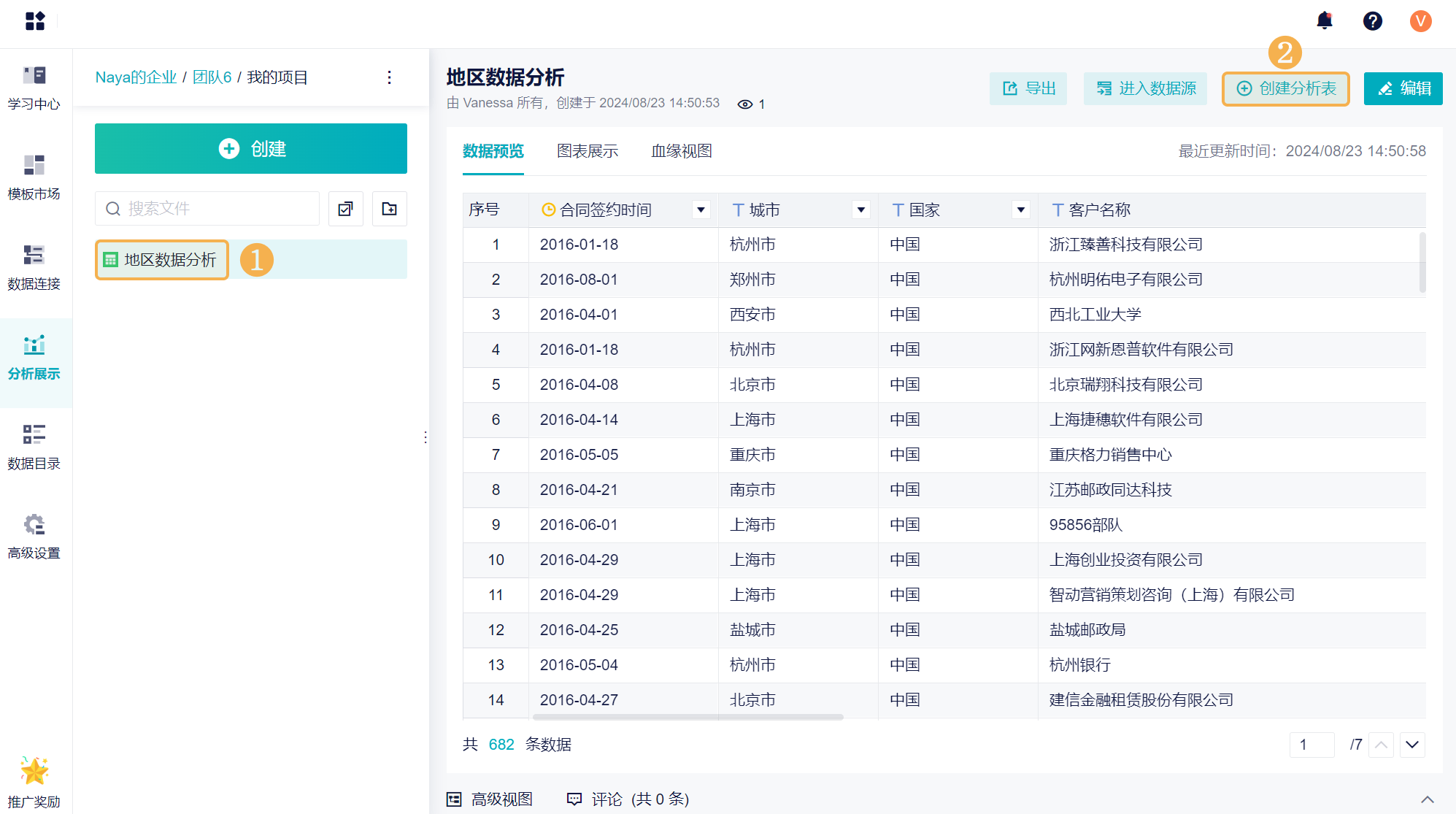
Task: Go to 数据连接 in the sidebar
Action: pyautogui.click(x=34, y=267)
